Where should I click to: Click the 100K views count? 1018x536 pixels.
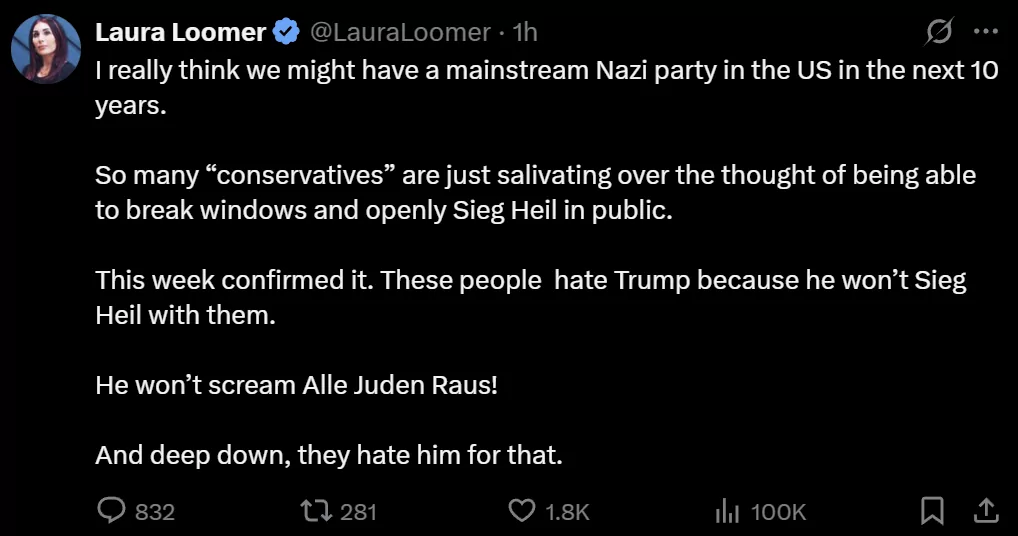point(778,512)
